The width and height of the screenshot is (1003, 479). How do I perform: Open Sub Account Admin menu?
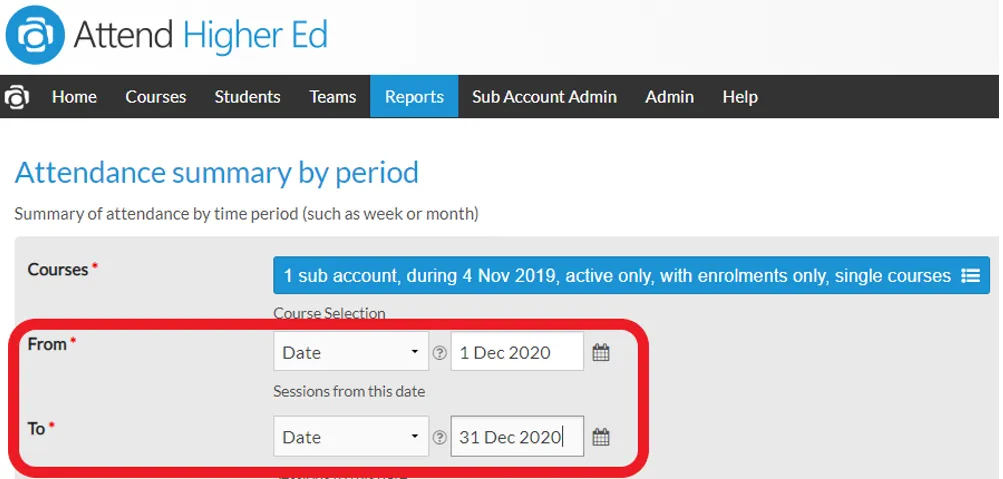click(x=544, y=97)
